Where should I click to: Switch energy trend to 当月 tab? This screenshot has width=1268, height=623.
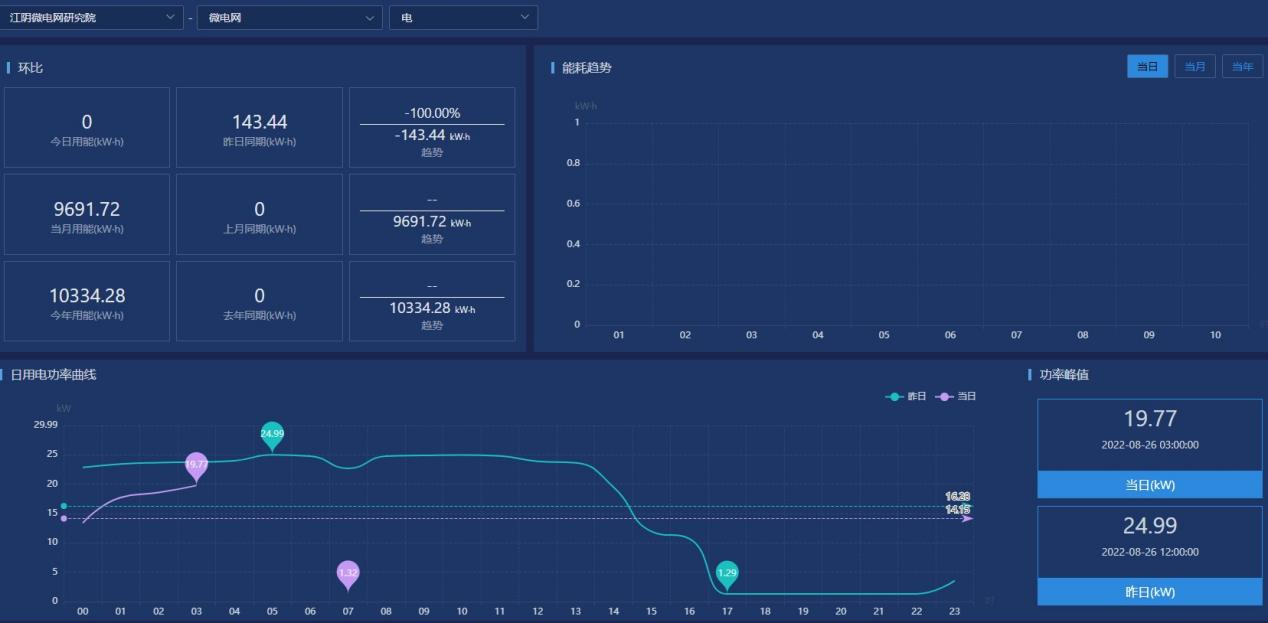(1194, 67)
